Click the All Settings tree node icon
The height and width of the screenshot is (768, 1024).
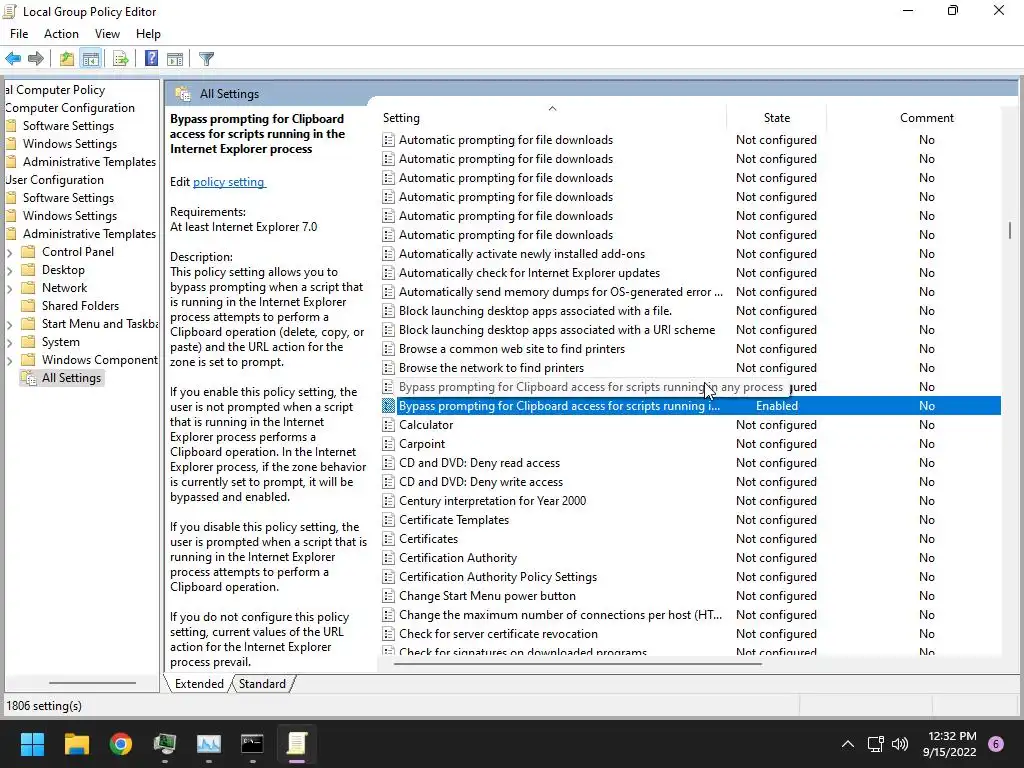point(29,378)
